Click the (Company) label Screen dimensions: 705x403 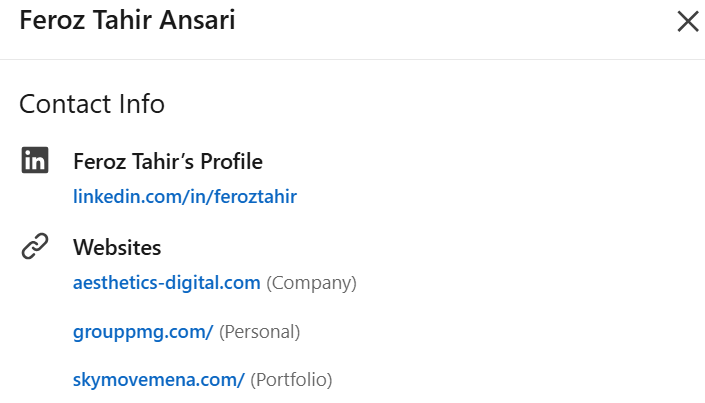[312, 283]
